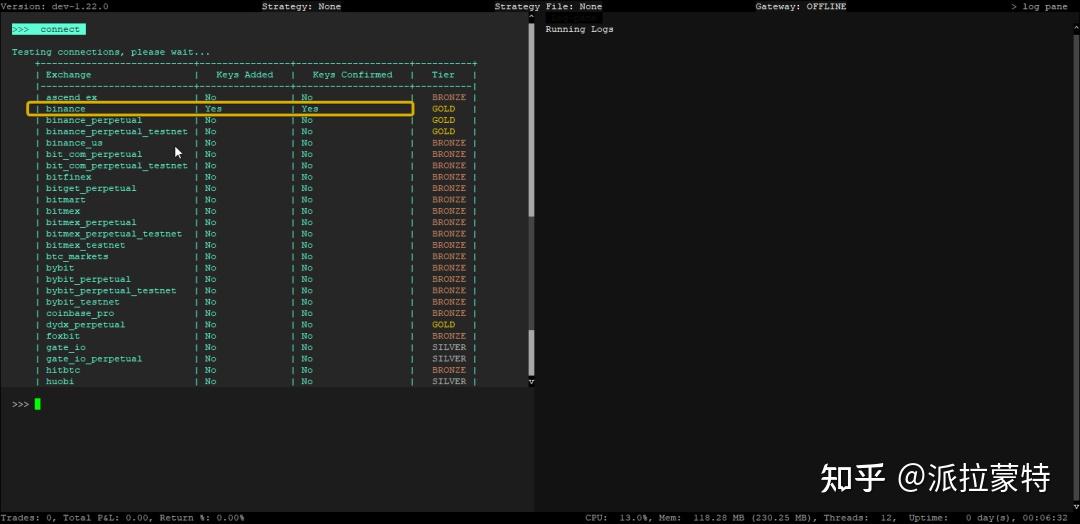This screenshot has height=524, width=1080.
Task: Click the 'Running Logs' heading
Action: [579, 30]
